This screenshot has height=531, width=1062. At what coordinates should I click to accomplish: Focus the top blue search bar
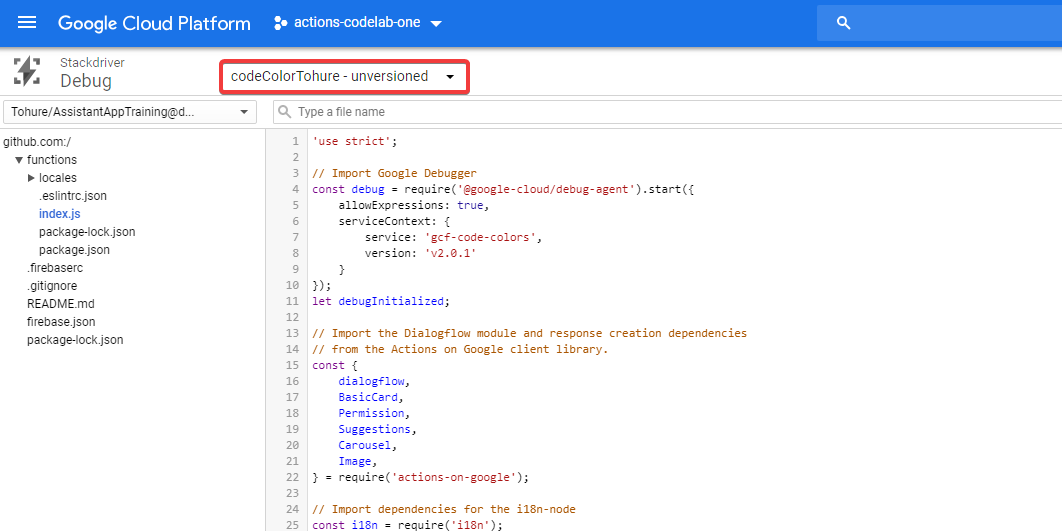[939, 23]
